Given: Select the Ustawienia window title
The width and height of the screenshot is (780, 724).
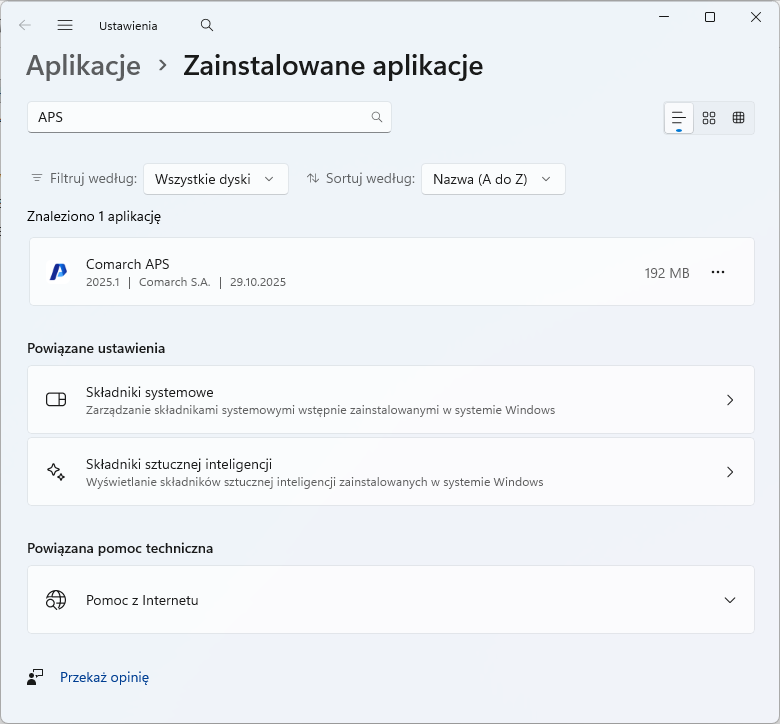Looking at the screenshot, I should pyautogui.click(x=128, y=26).
